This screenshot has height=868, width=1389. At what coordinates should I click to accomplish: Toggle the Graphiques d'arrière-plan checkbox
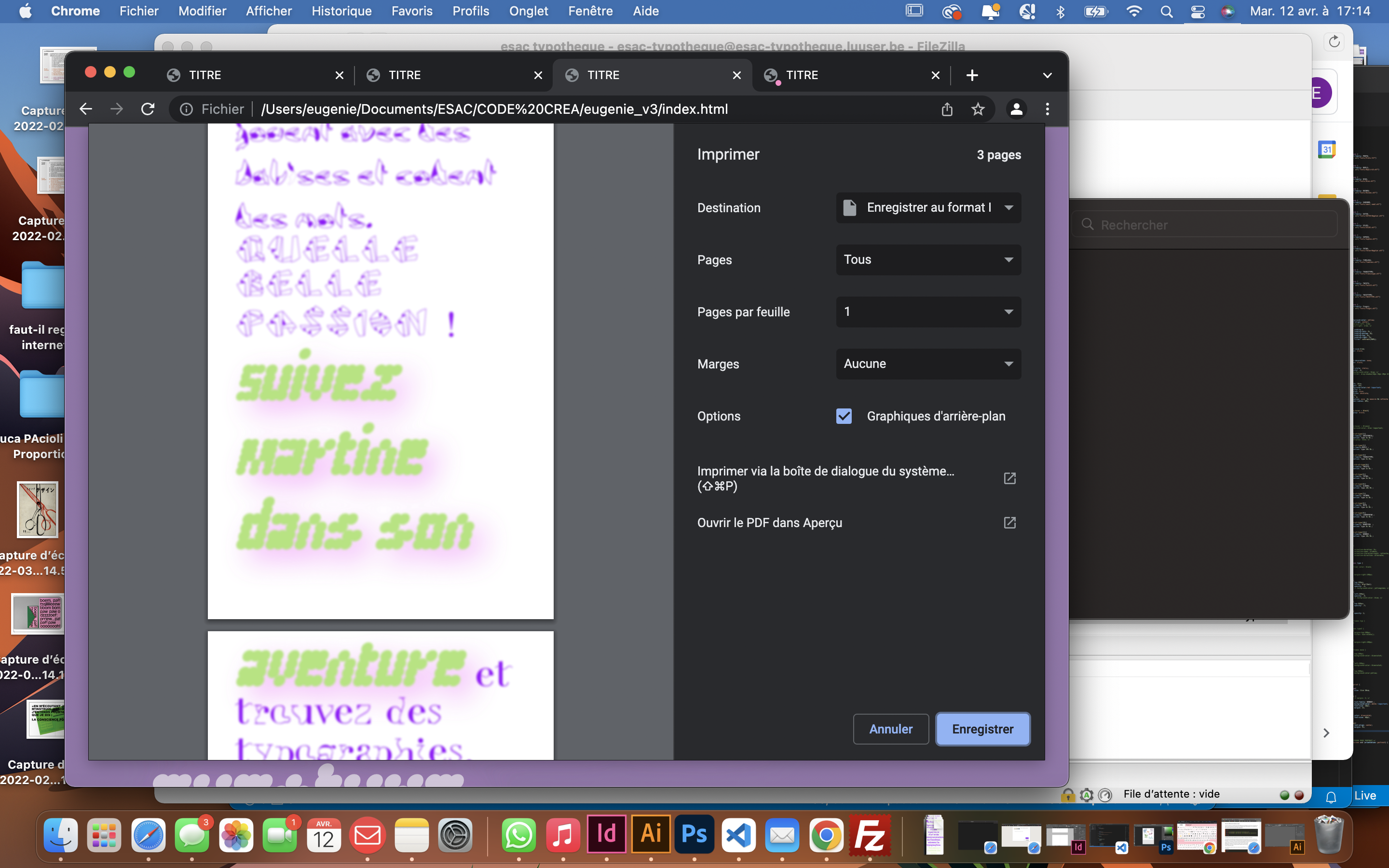click(844, 416)
